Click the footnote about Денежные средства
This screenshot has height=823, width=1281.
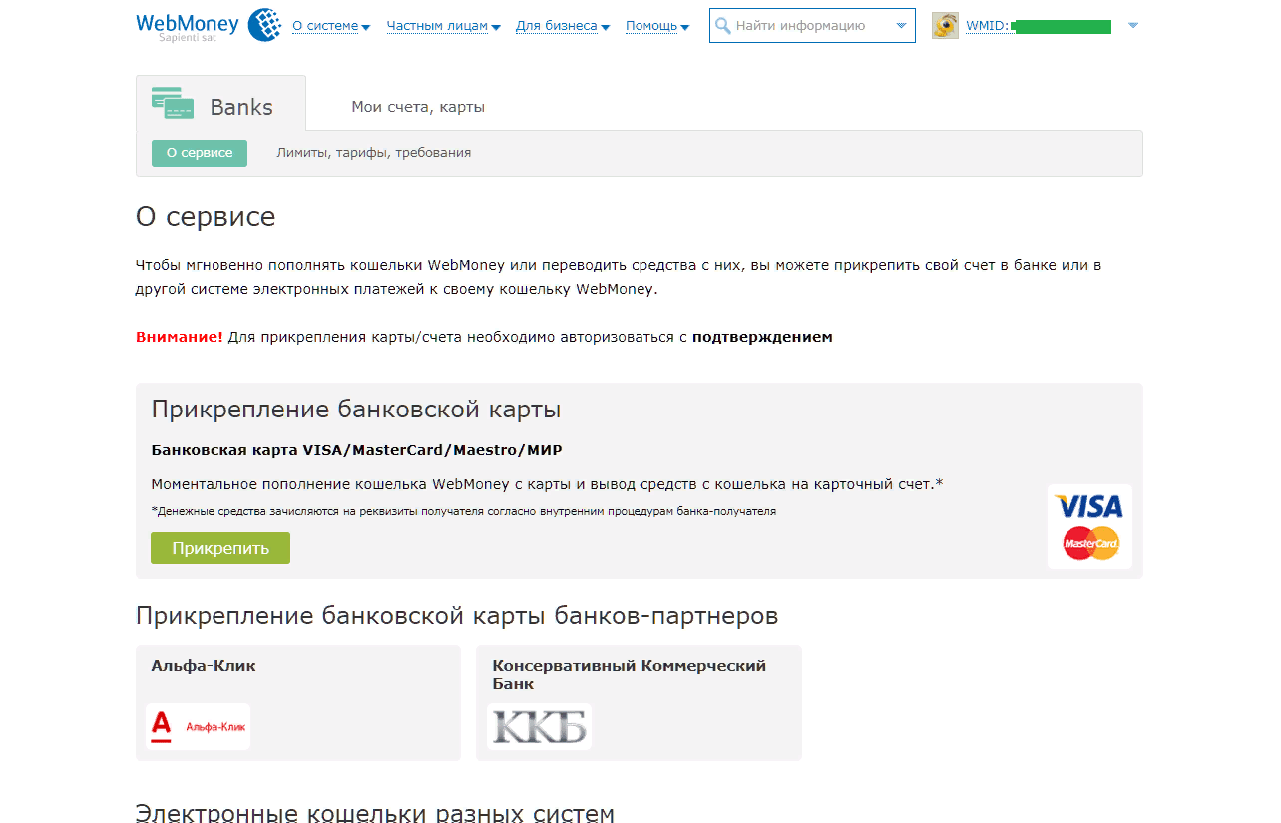point(464,511)
